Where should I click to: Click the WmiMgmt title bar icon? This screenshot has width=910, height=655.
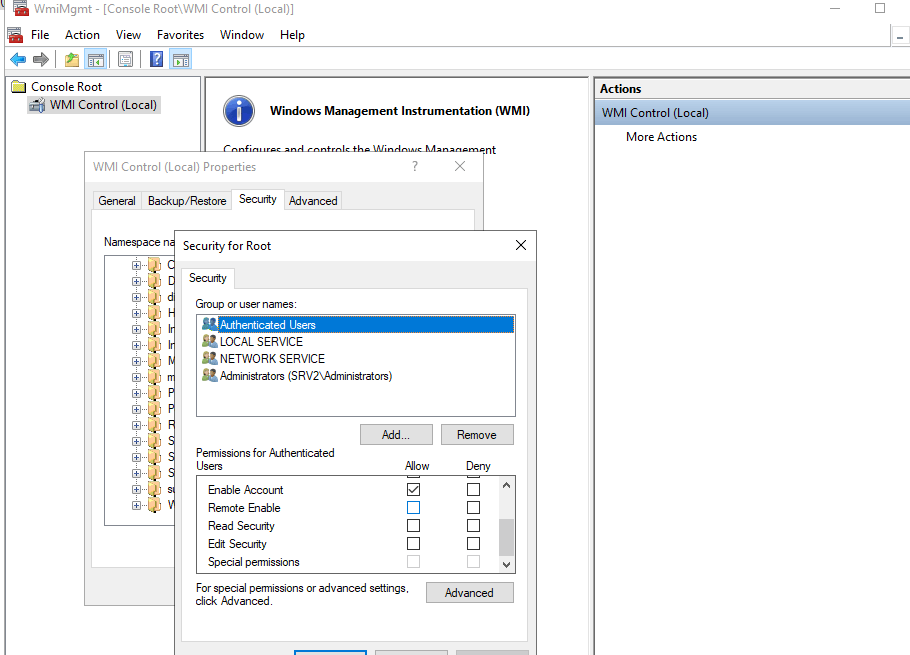(20, 9)
